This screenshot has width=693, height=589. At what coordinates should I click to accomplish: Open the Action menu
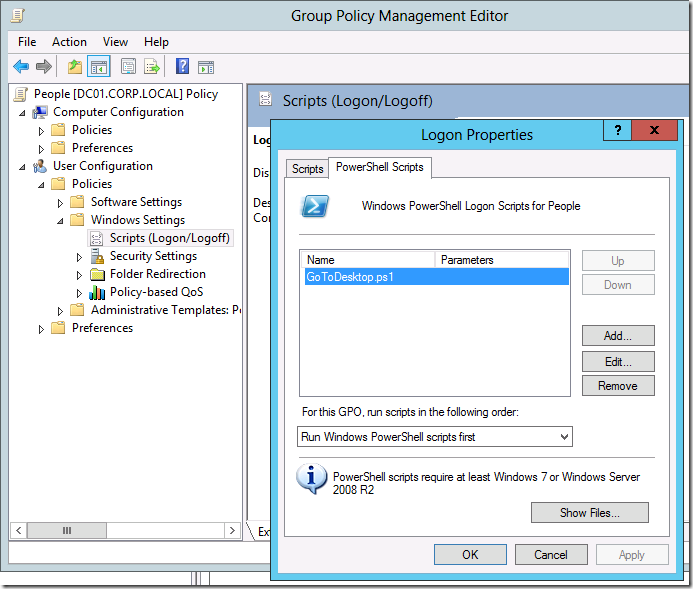point(69,42)
